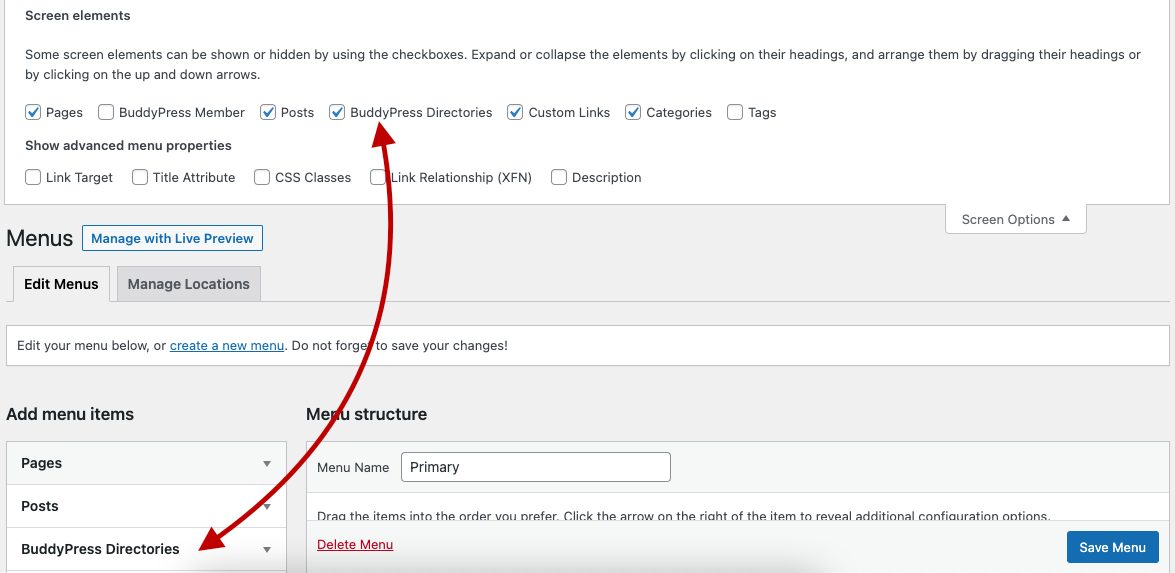
Task: Enable the Tags checkbox
Action: [735, 112]
